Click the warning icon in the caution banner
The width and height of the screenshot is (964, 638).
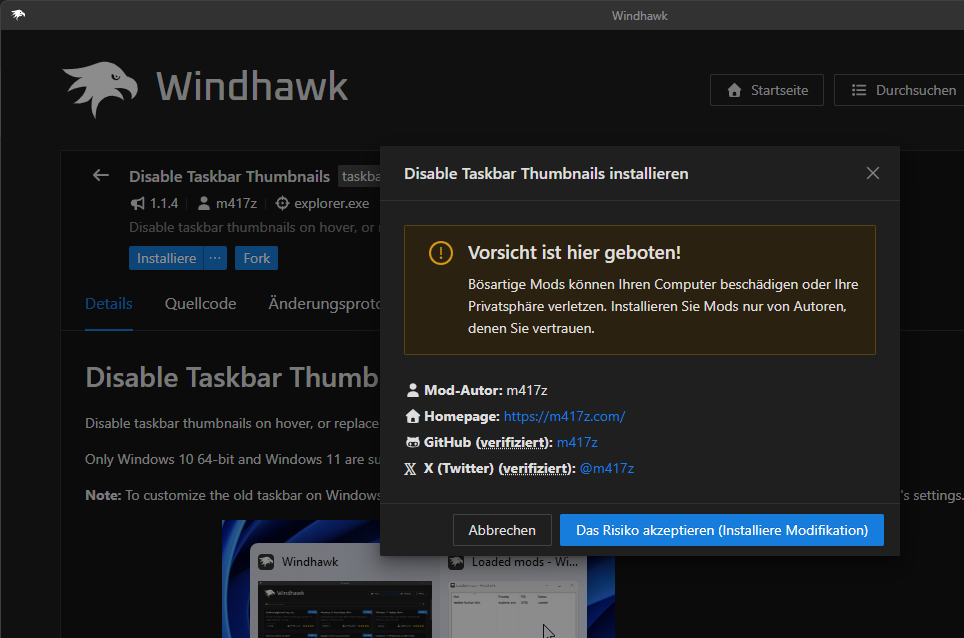pos(440,253)
